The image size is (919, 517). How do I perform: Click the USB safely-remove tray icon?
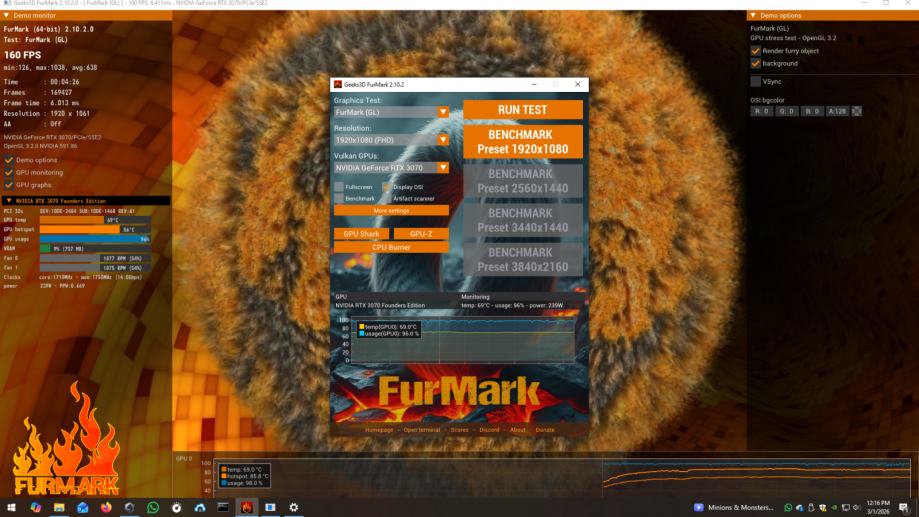point(811,508)
